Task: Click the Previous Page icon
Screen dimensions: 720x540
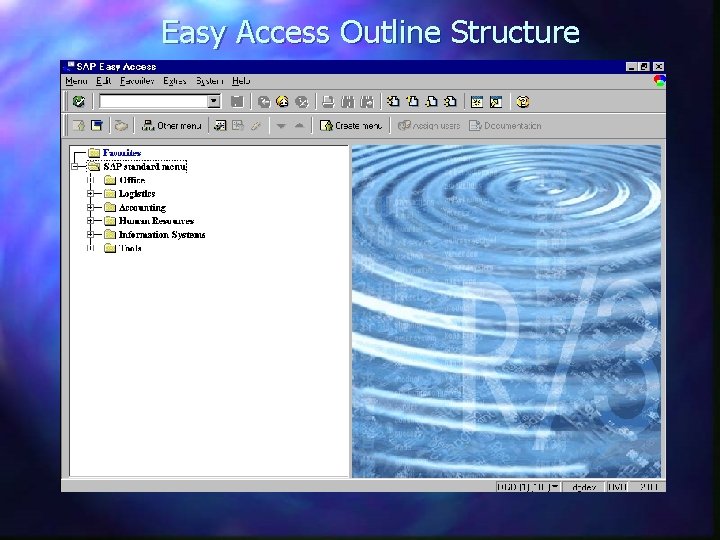Action: click(x=412, y=101)
